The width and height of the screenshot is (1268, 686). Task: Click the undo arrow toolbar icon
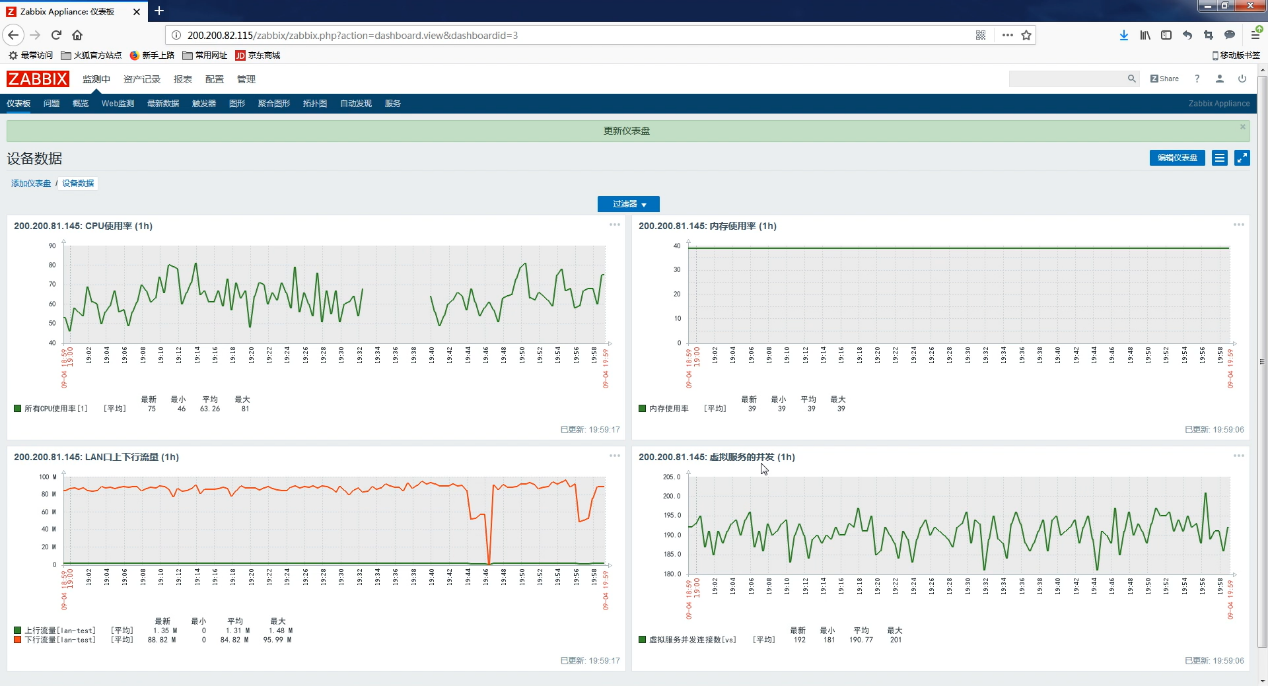(1187, 35)
